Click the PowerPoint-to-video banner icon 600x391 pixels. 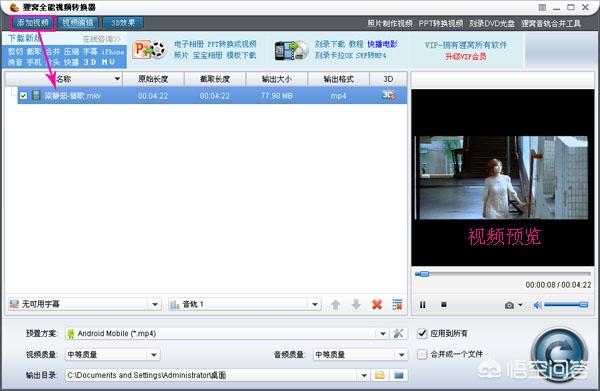(149, 50)
